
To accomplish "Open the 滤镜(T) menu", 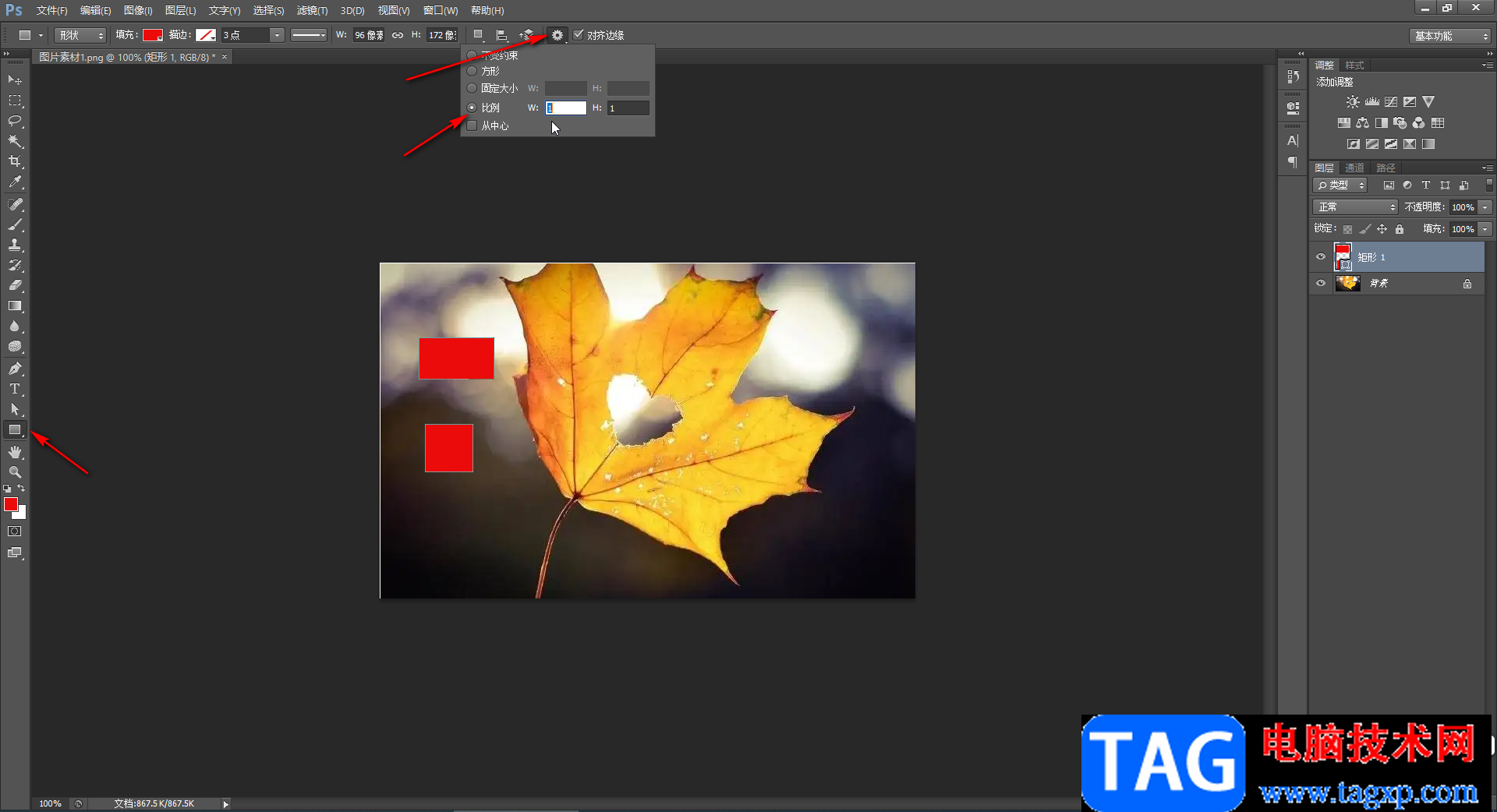I will click(x=312, y=10).
